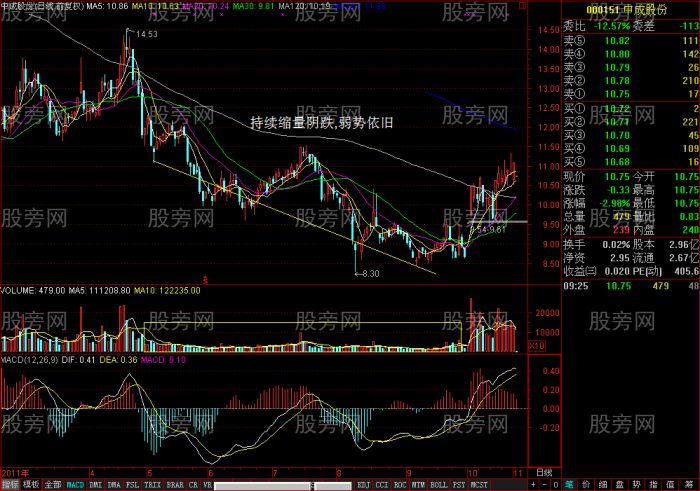Click the 14.53 high price label

pos(146,34)
